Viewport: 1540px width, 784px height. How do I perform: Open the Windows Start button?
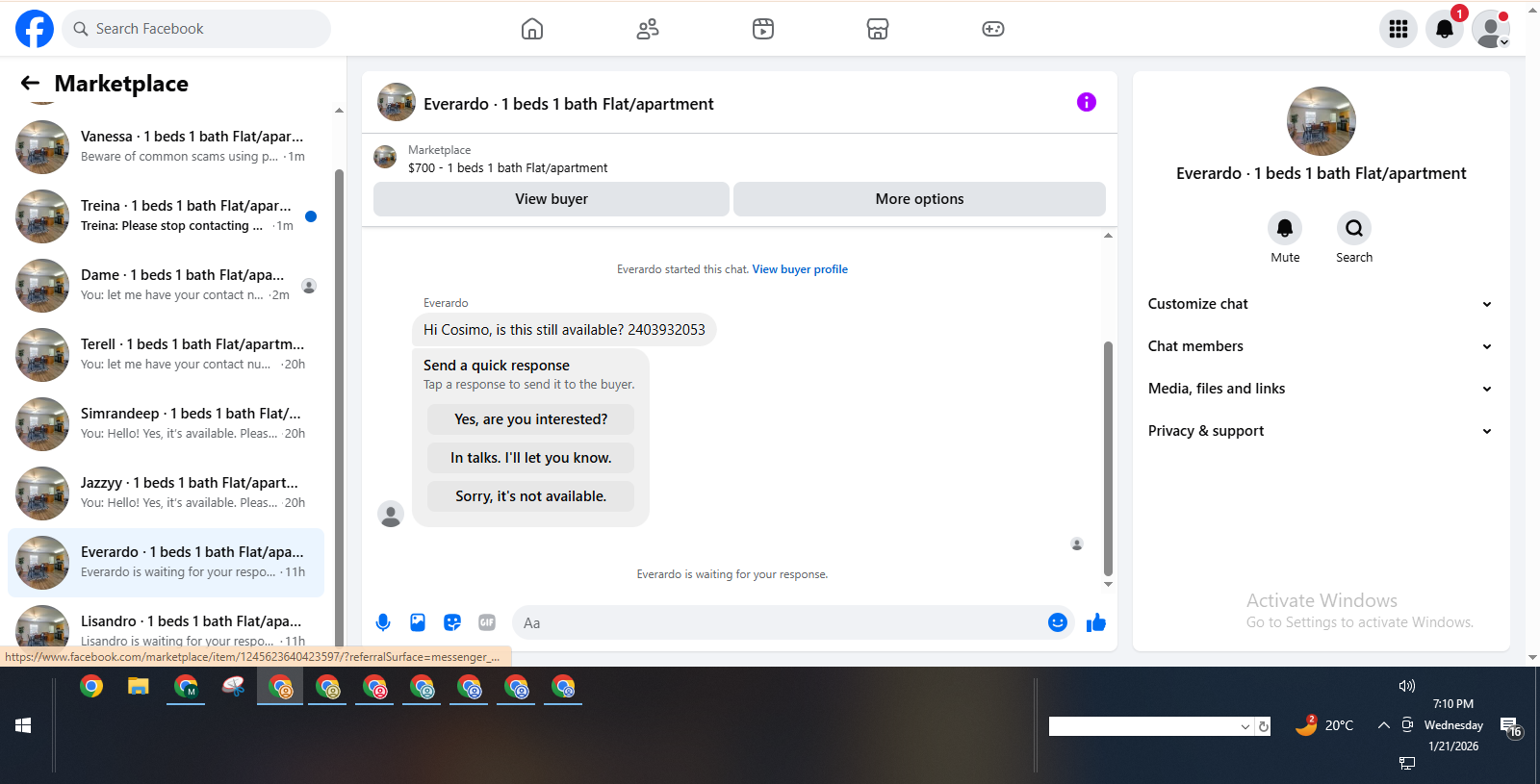[x=23, y=725]
